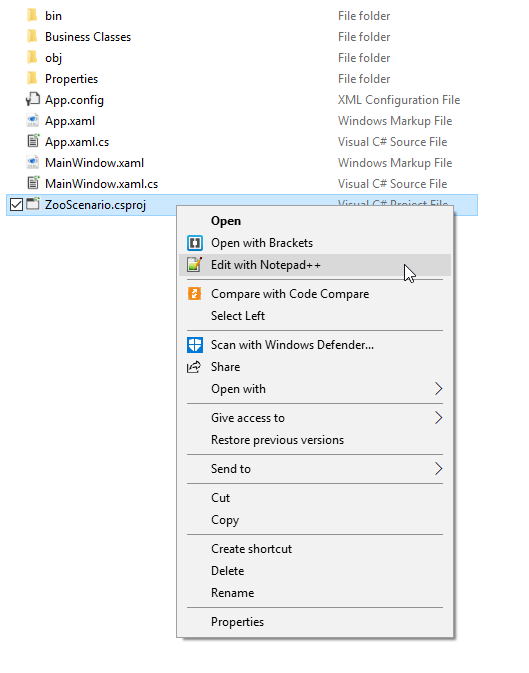The width and height of the screenshot is (529, 673).
Task: Expand the Send to submenu arrow
Action: pyautogui.click(x=438, y=469)
